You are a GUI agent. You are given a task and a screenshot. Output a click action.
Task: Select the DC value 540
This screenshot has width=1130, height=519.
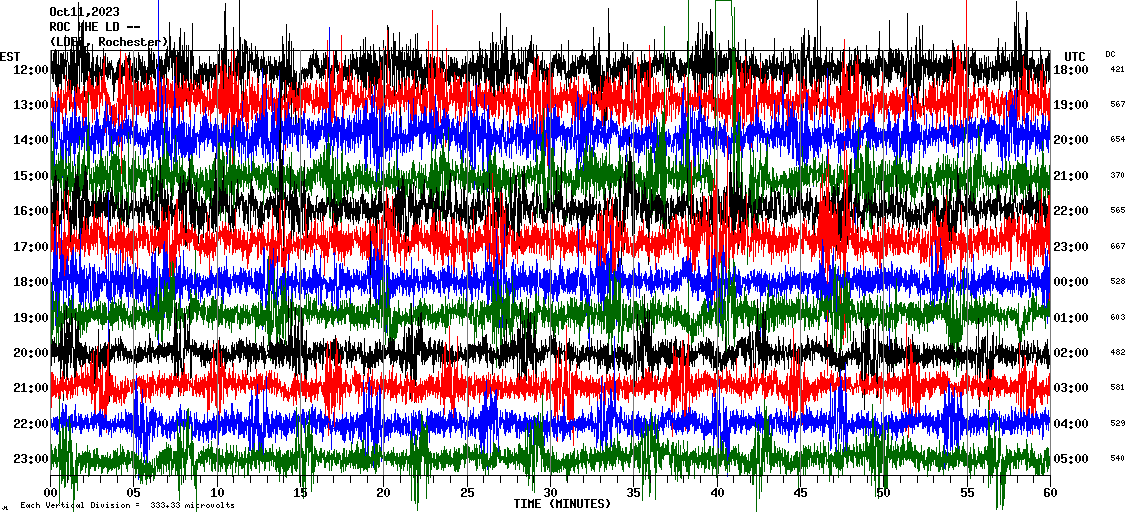click(x=1117, y=459)
